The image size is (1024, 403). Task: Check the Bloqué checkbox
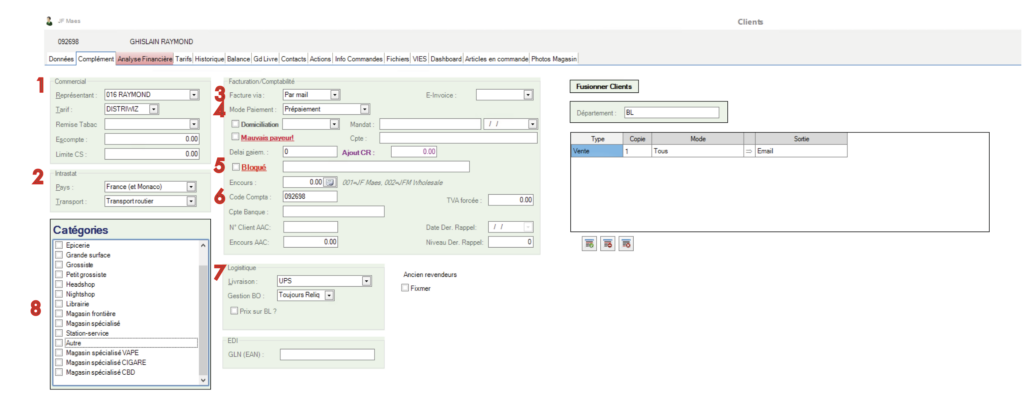point(235,167)
